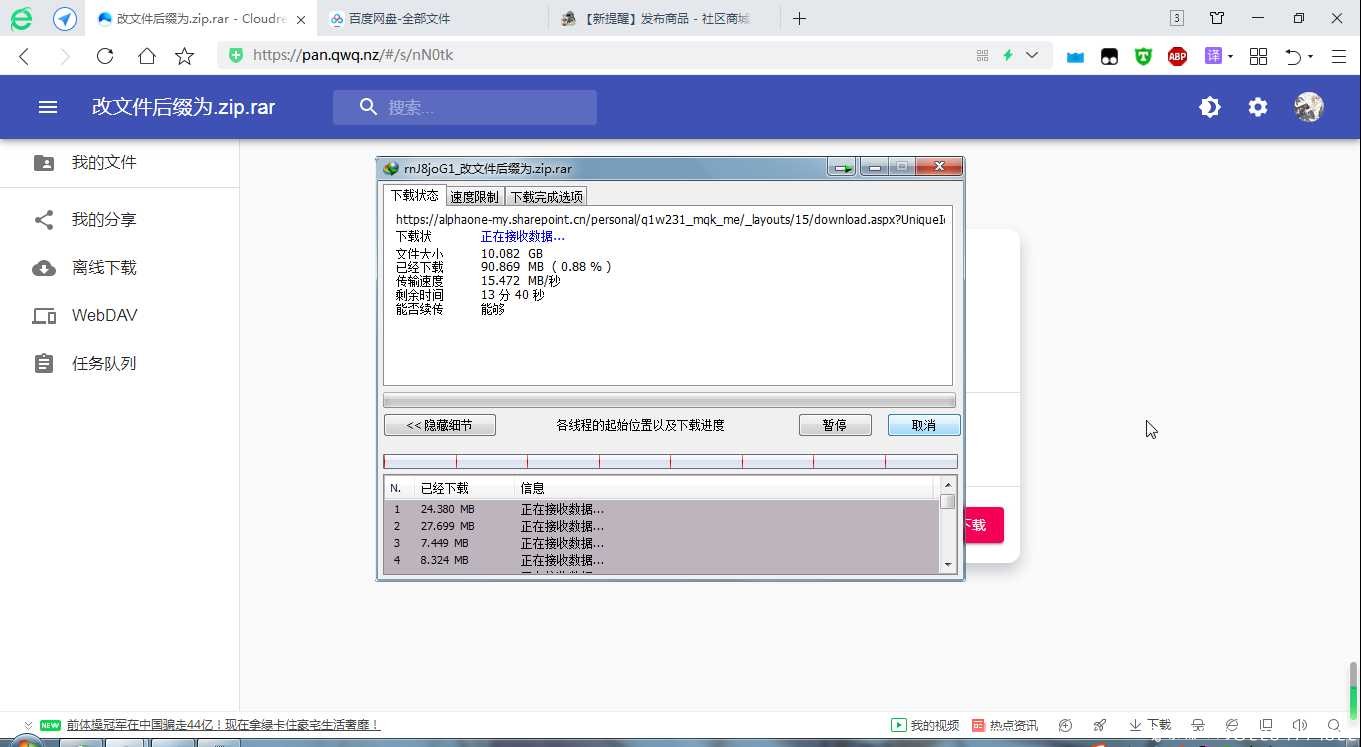1361x747 pixels.
Task: Sort by the 已经下载 column header
Action: 465,488
